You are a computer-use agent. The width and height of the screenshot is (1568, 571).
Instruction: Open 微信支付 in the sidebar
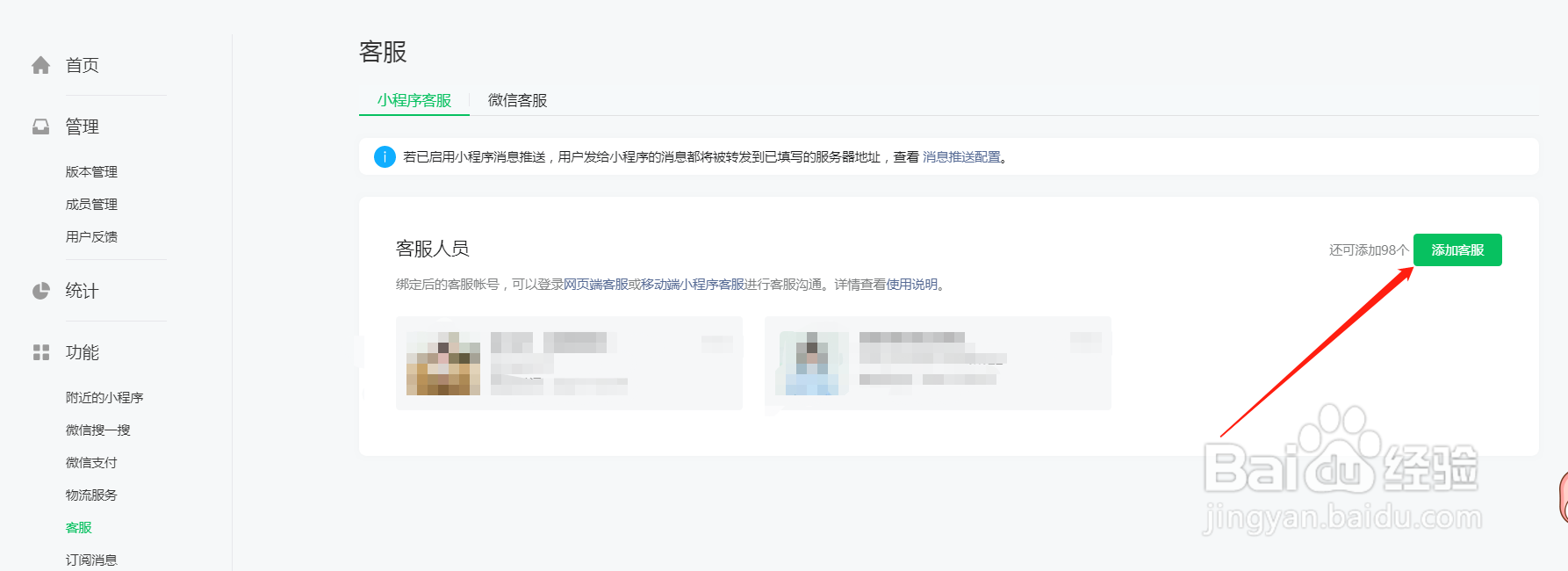pyautogui.click(x=91, y=462)
